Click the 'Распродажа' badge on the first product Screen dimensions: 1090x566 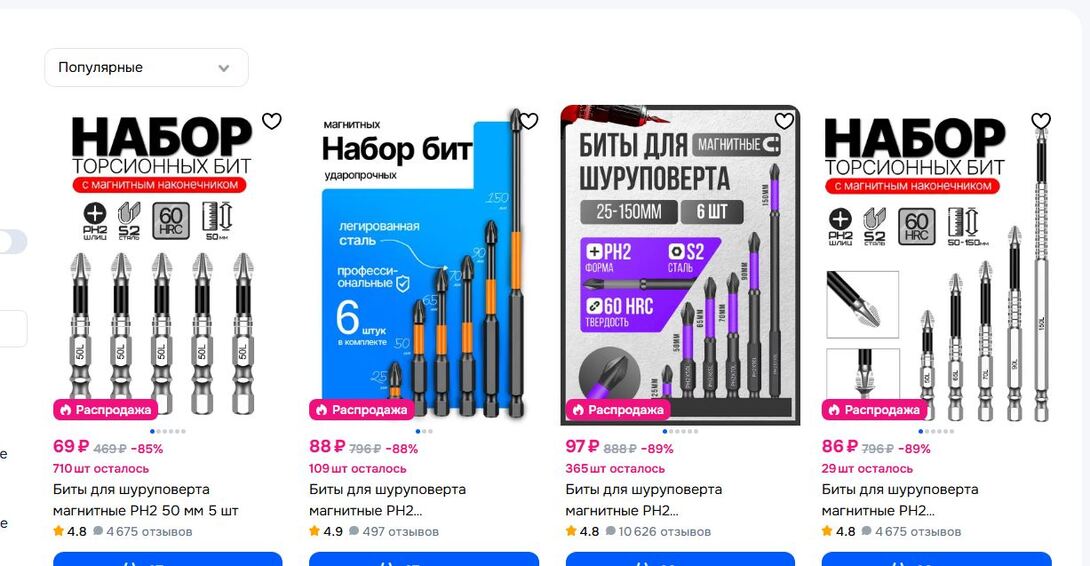click(106, 410)
